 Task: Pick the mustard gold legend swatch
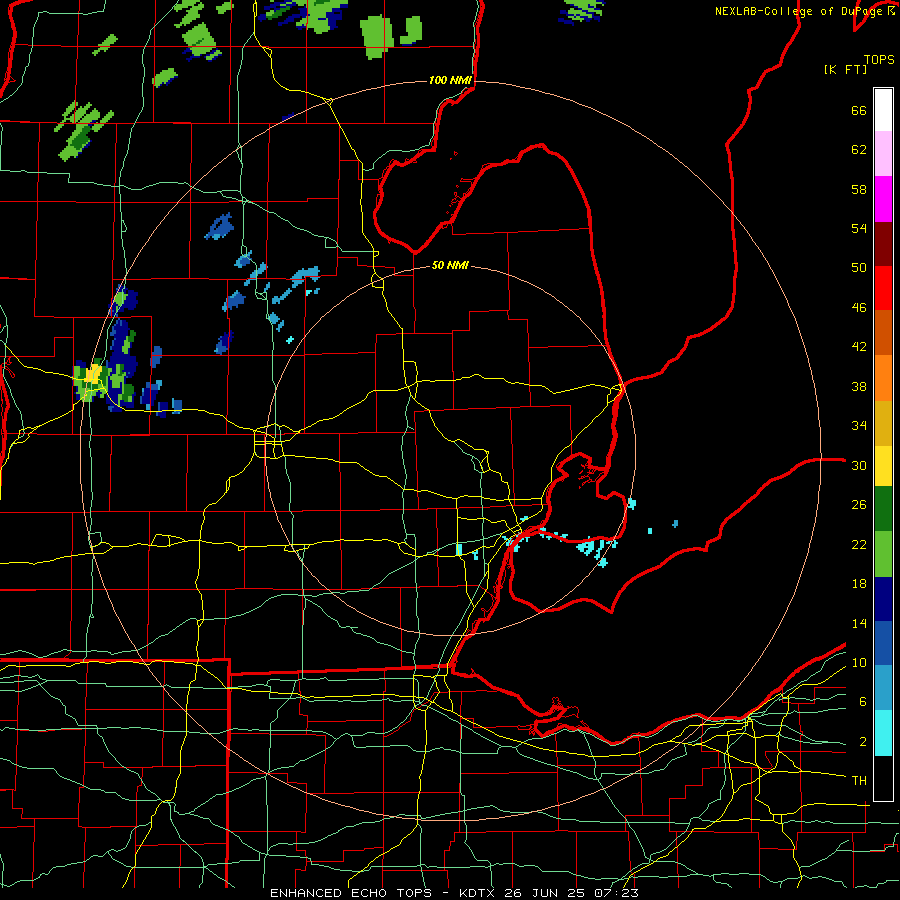click(x=883, y=423)
